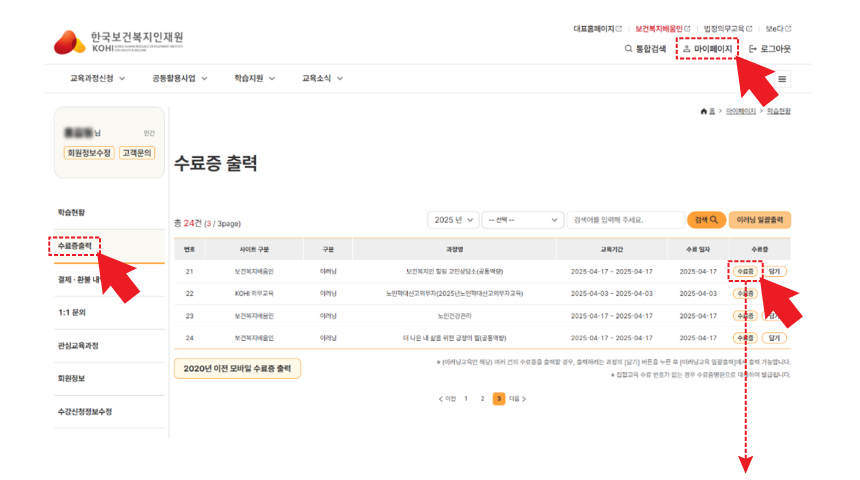Open the 법정의무교육 top link

[728, 29]
